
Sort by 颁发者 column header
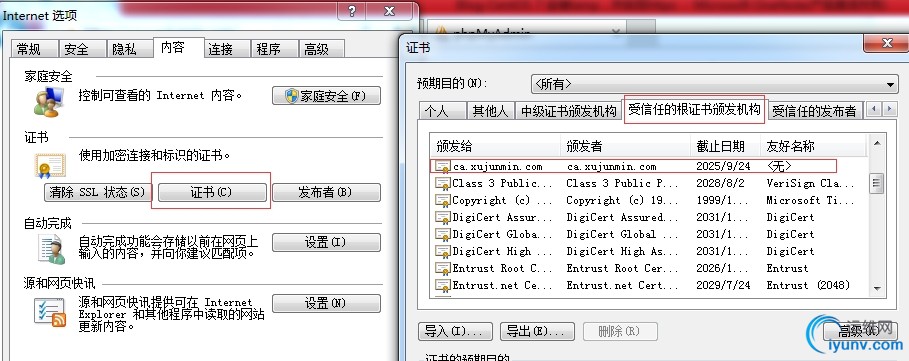coord(626,146)
